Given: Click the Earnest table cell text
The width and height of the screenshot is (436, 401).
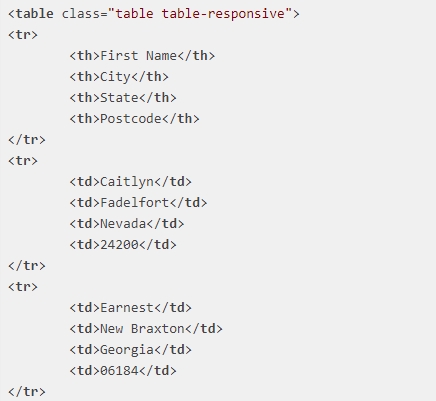Looking at the screenshot, I should [127, 308].
